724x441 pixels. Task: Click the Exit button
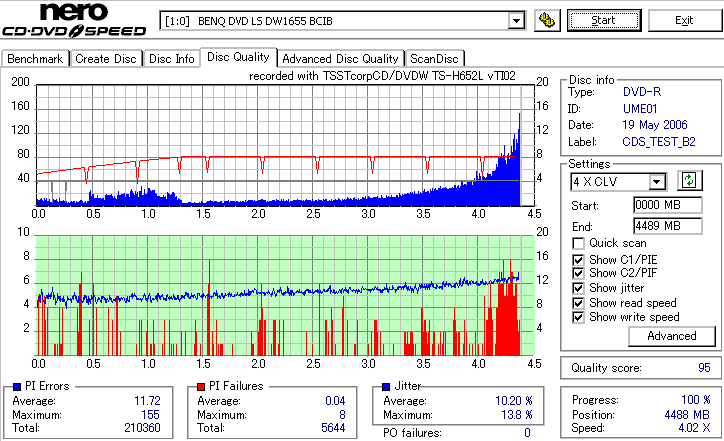[684, 20]
